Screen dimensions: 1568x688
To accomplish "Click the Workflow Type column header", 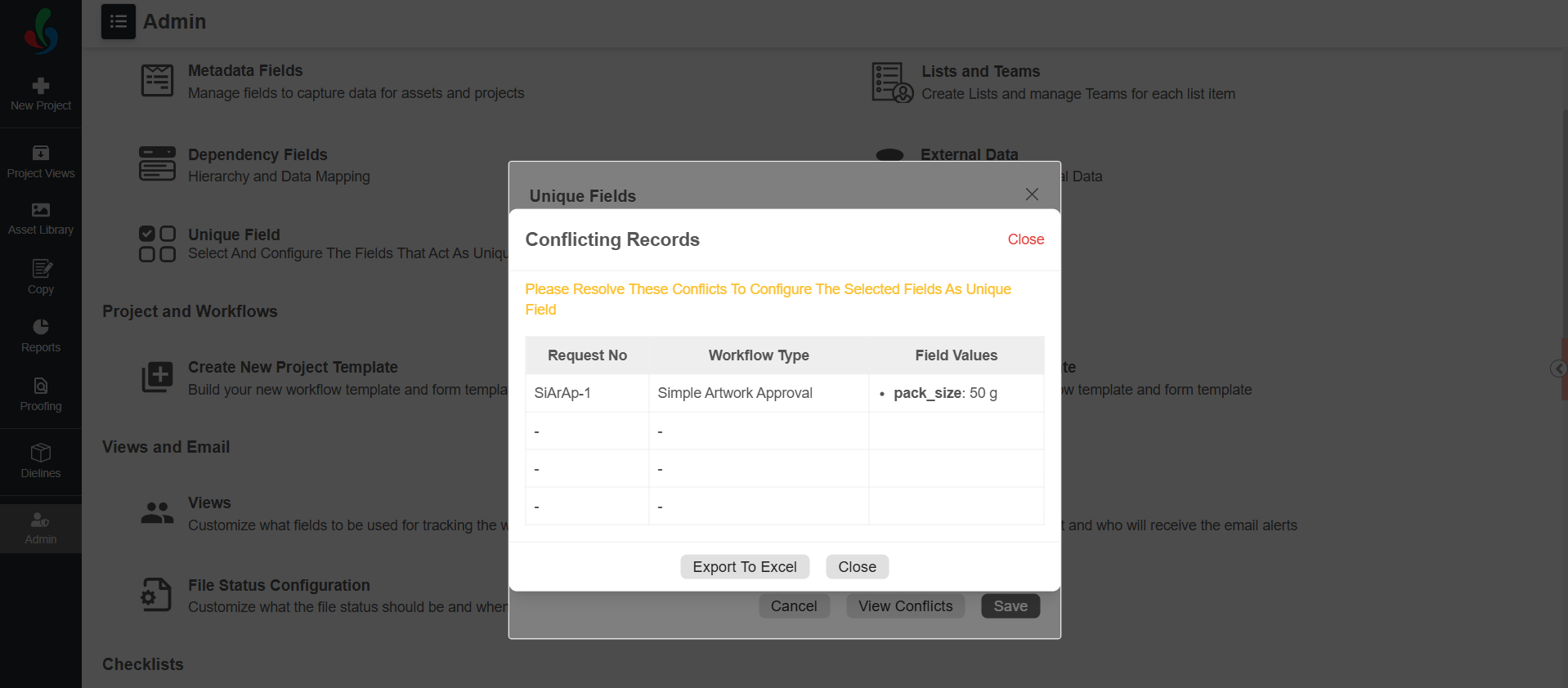I will tap(758, 355).
